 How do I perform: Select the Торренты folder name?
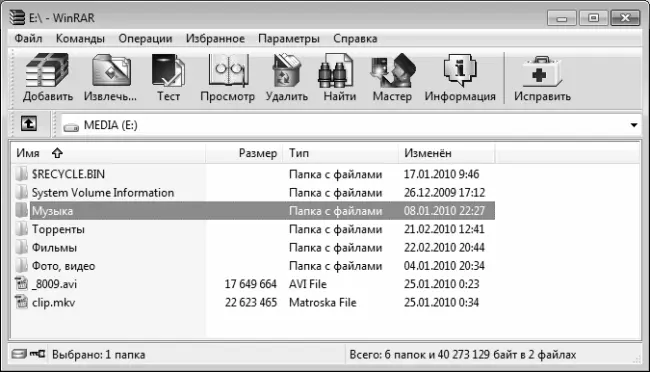[58, 229]
